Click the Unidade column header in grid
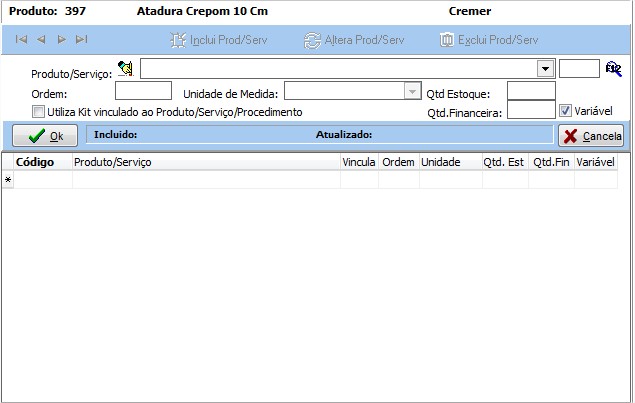 [x=440, y=162]
